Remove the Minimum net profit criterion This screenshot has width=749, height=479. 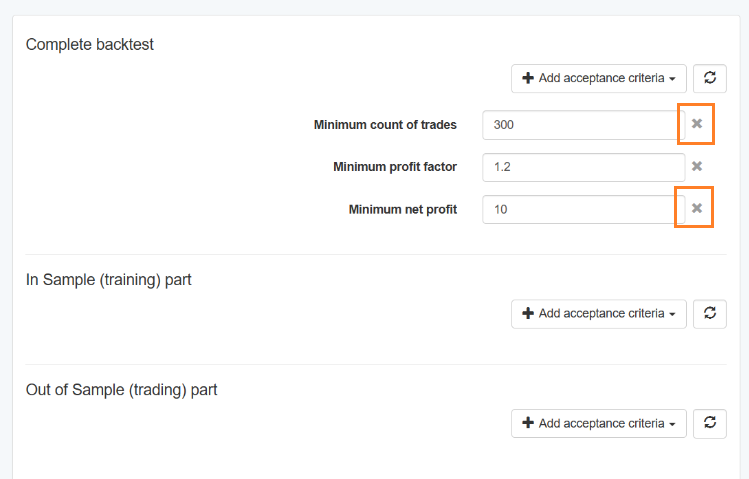(697, 208)
